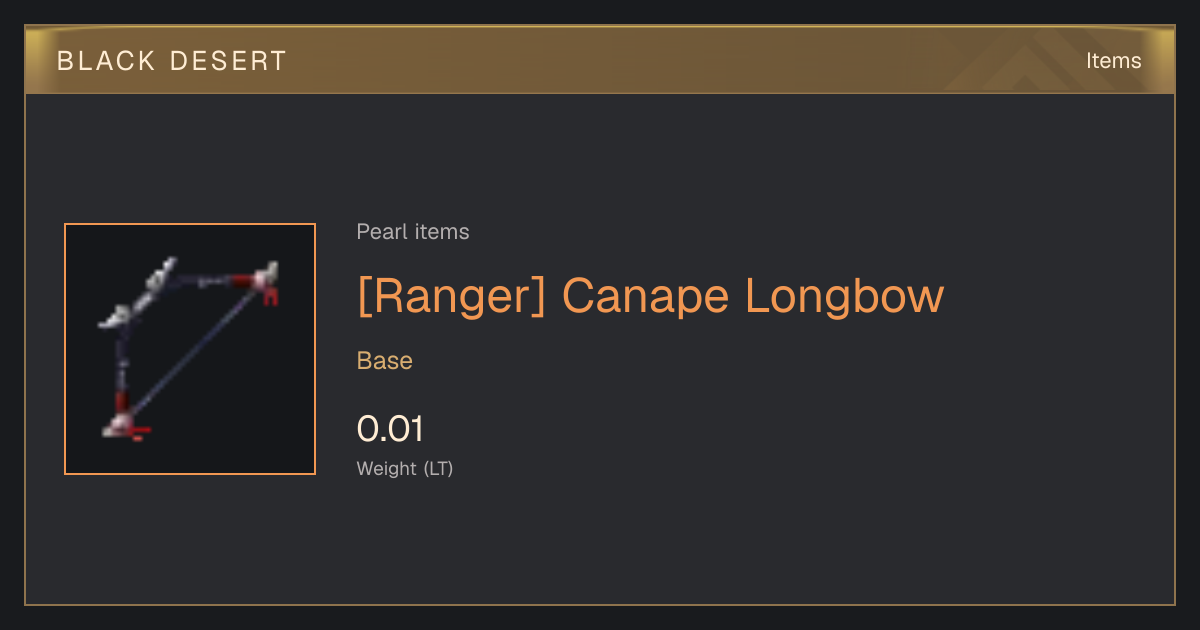Viewport: 1200px width, 630px height.
Task: Select the Base grade label
Action: [x=385, y=361]
